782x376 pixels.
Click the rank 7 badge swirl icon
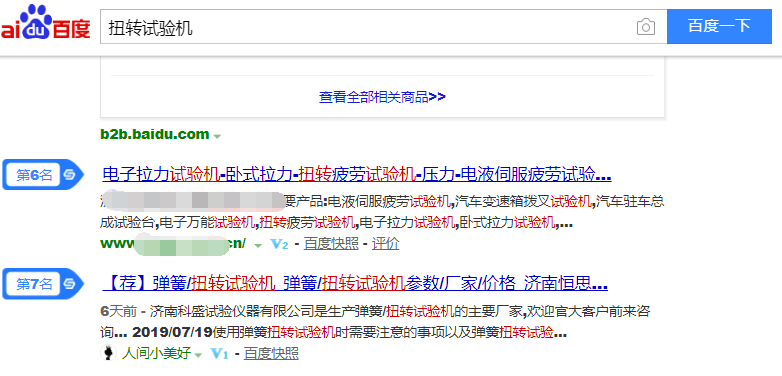(68, 284)
